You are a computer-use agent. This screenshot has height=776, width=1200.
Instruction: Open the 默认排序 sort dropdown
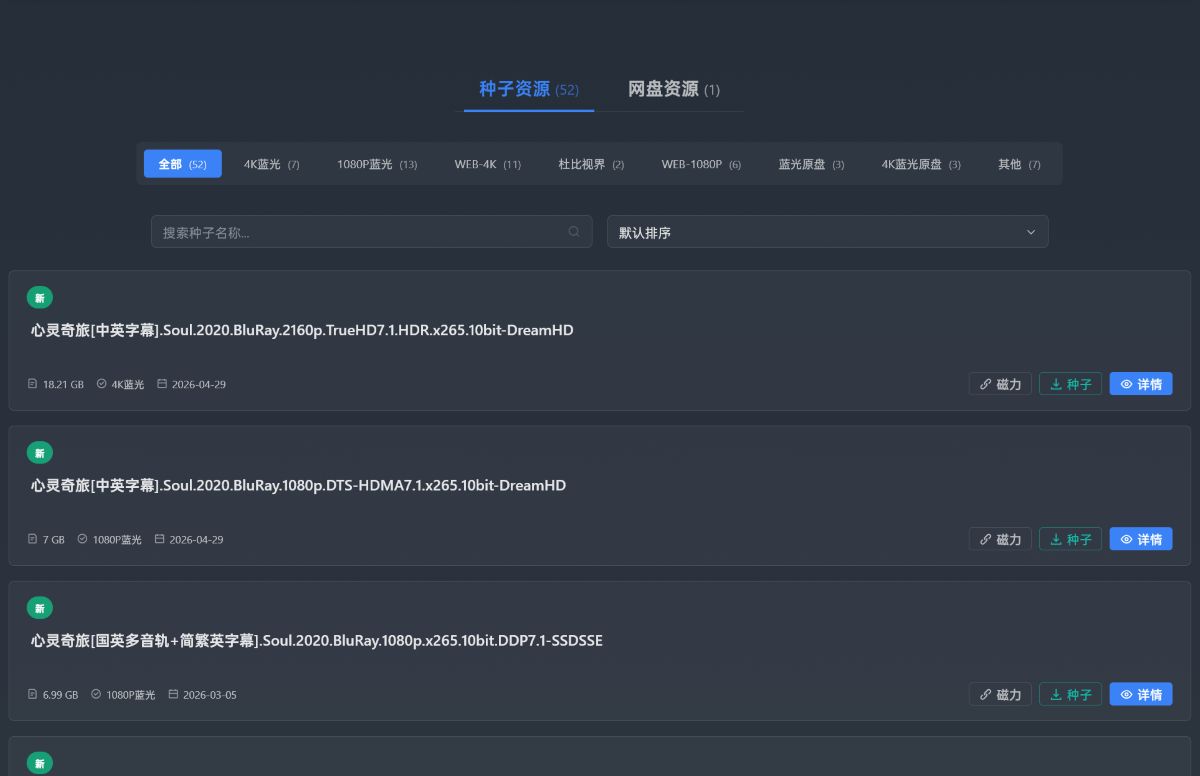pos(827,232)
